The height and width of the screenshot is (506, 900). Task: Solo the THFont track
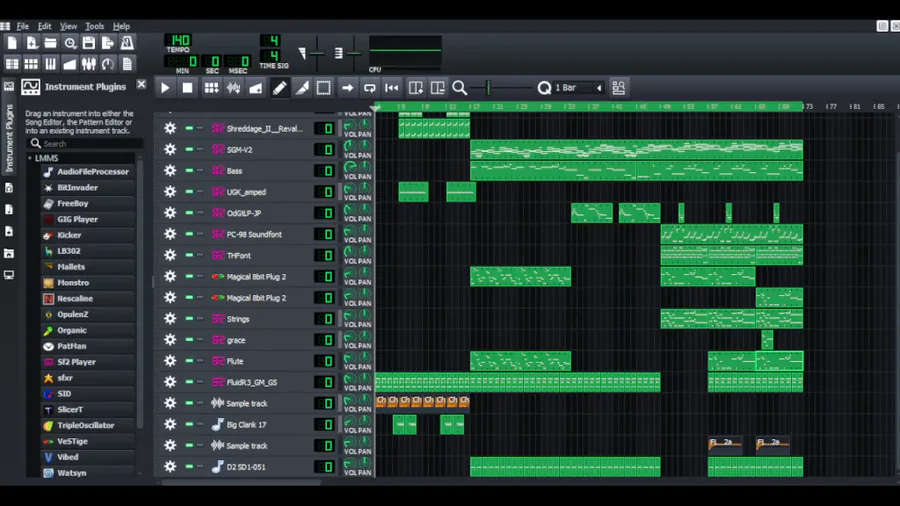pos(200,255)
